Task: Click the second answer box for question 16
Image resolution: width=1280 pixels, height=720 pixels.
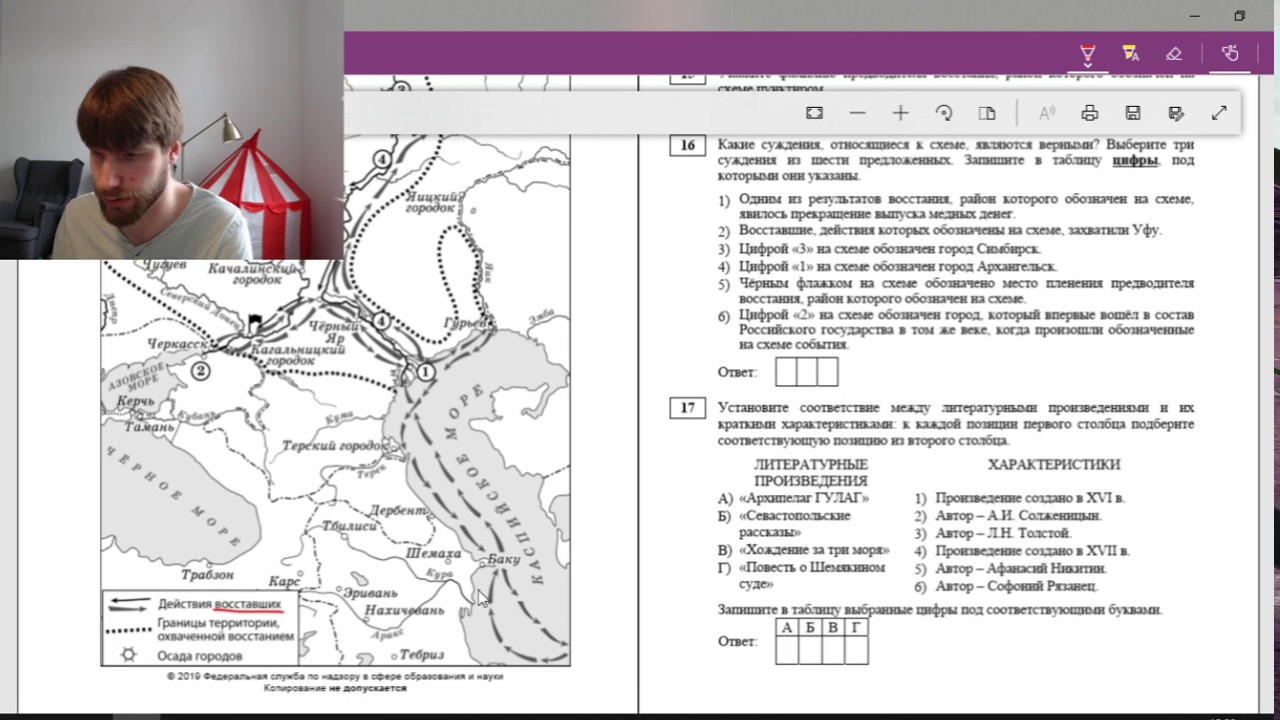Action: [806, 372]
